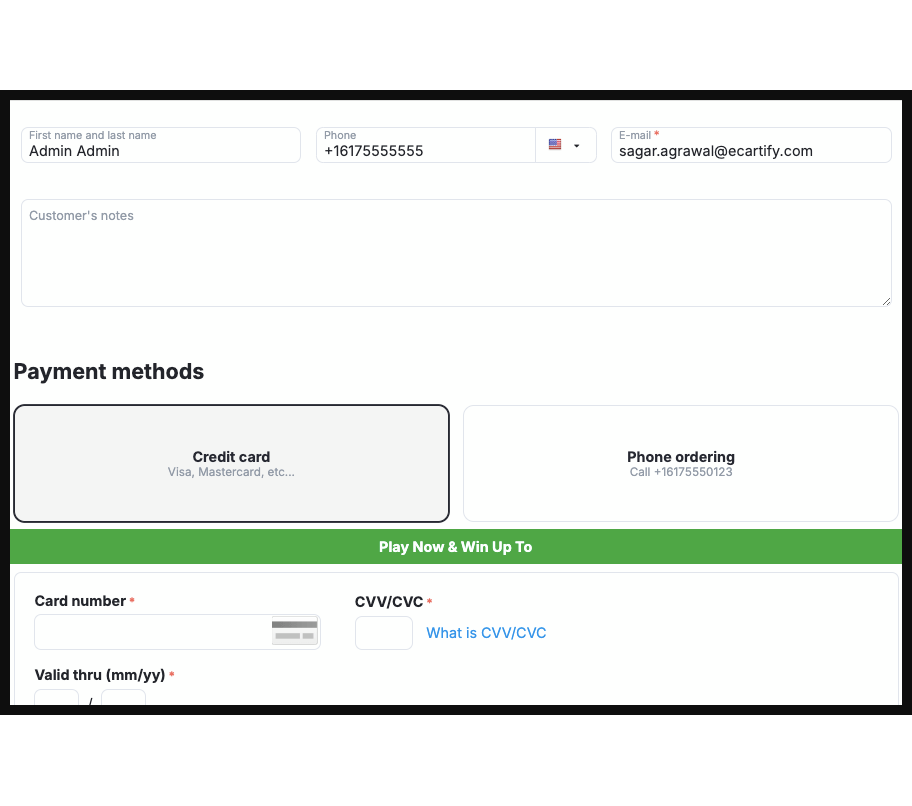Click into the Phone number input
This screenshot has width=912, height=806.
(425, 151)
